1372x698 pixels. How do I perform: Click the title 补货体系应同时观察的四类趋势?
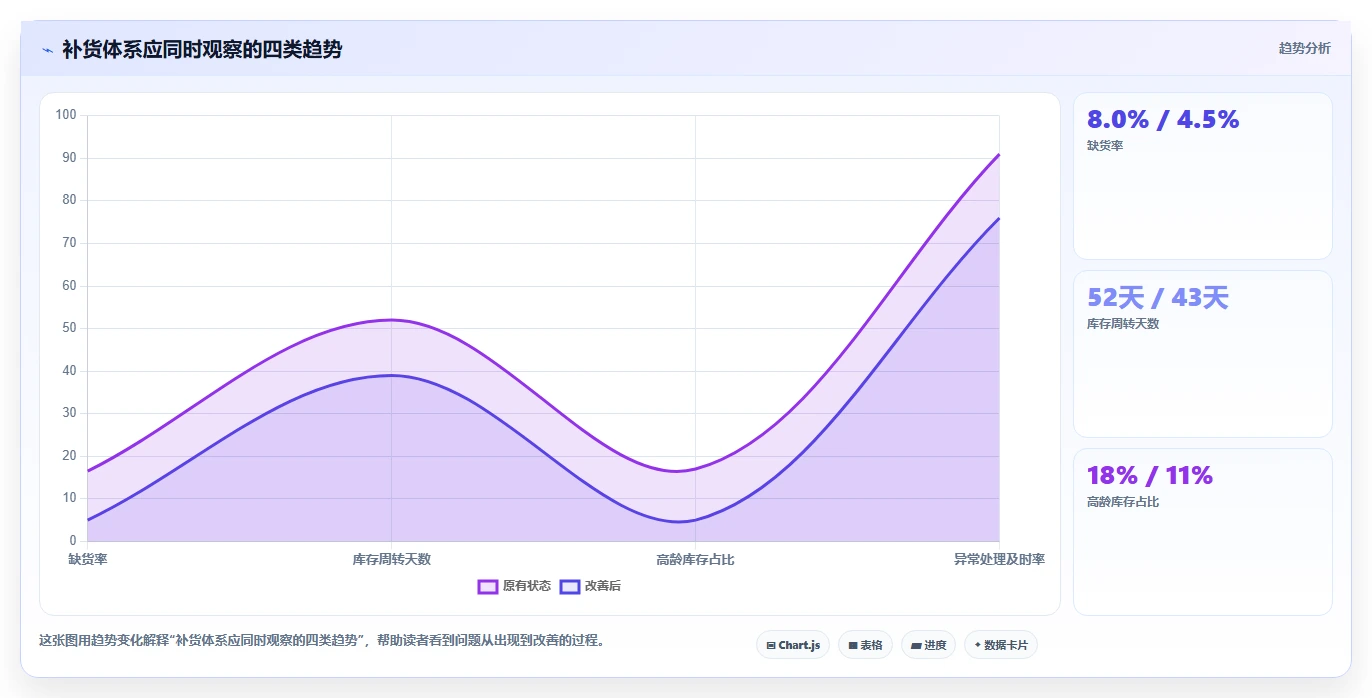tap(202, 49)
